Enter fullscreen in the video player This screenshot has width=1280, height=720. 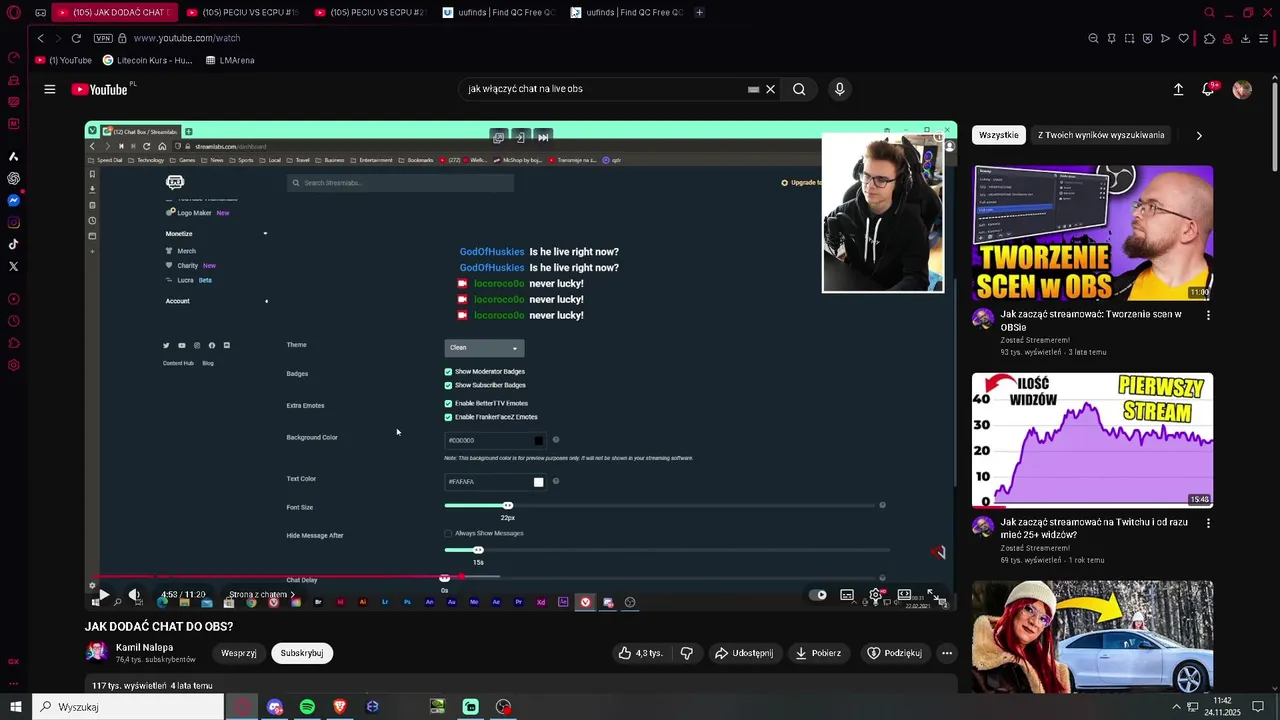932,594
